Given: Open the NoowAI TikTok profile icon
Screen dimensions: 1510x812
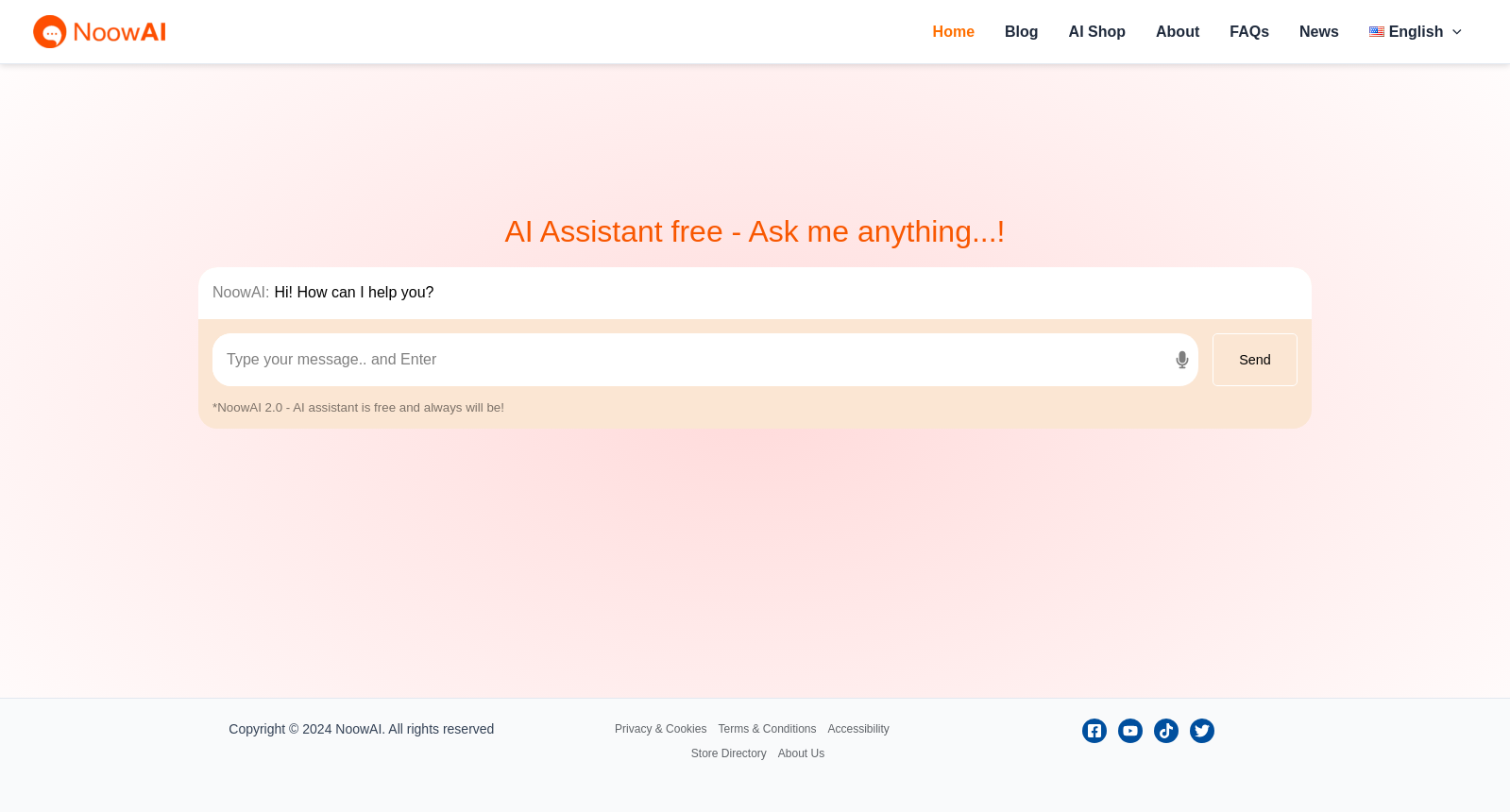Looking at the screenshot, I should 1166,731.
